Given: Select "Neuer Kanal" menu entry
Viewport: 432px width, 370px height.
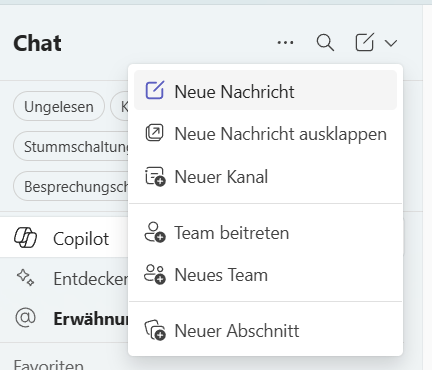Looking at the screenshot, I should click(265, 177).
